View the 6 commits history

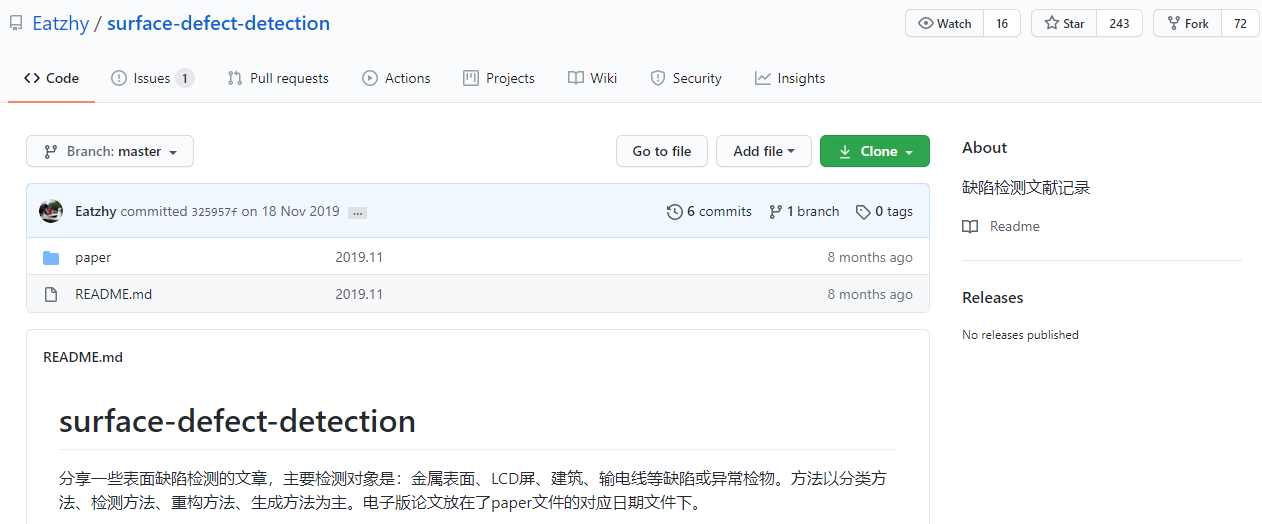[x=709, y=211]
